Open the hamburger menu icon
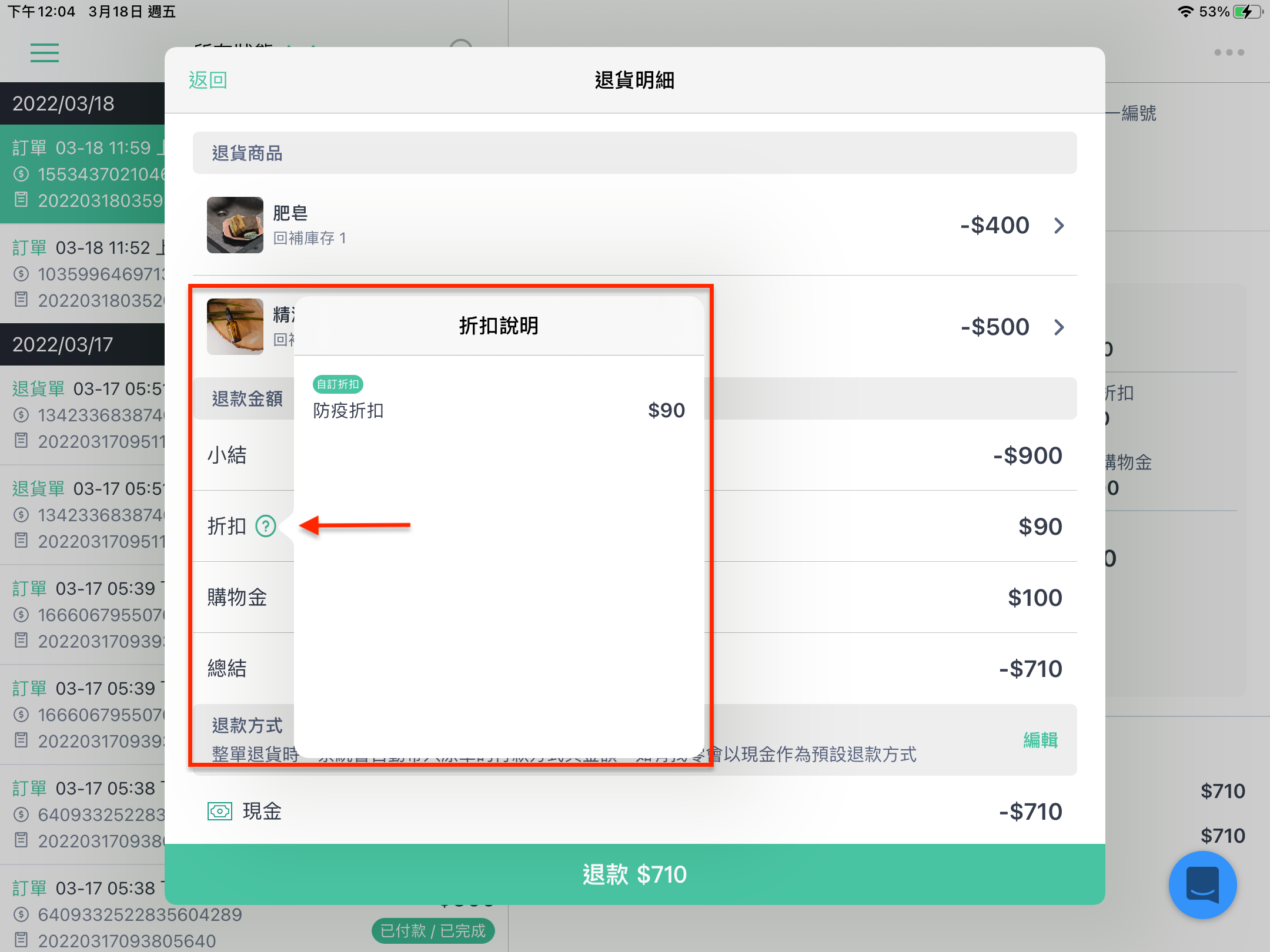This screenshot has width=1270, height=952. click(45, 53)
